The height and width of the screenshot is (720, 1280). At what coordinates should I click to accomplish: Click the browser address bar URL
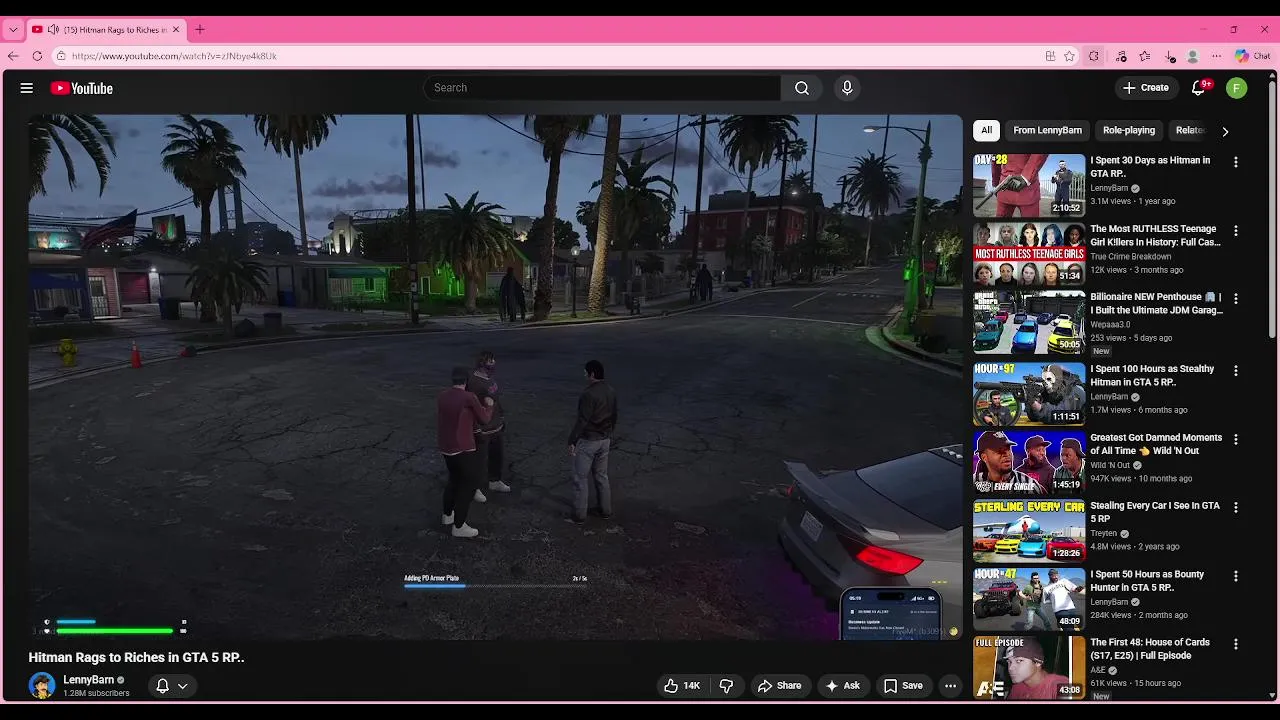(x=174, y=56)
